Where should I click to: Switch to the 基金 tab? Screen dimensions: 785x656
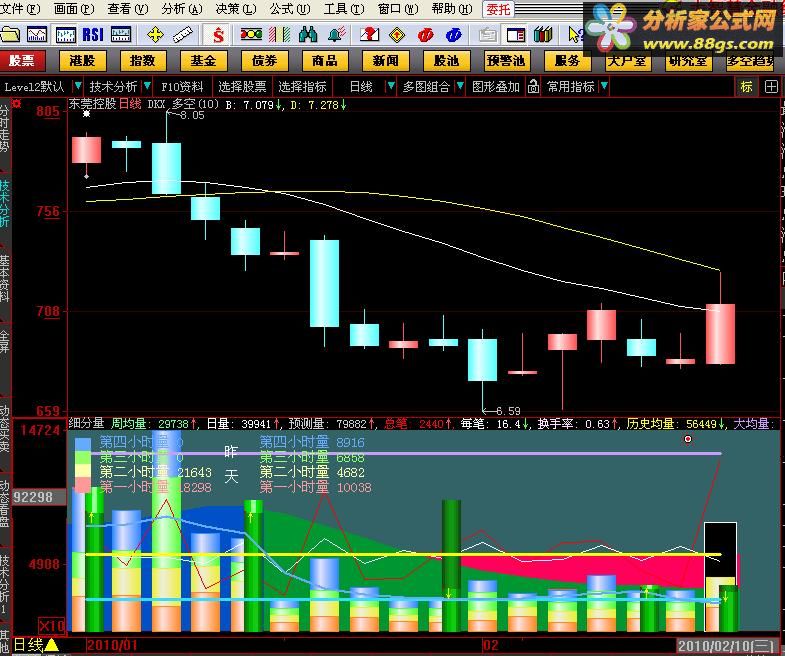[203, 61]
